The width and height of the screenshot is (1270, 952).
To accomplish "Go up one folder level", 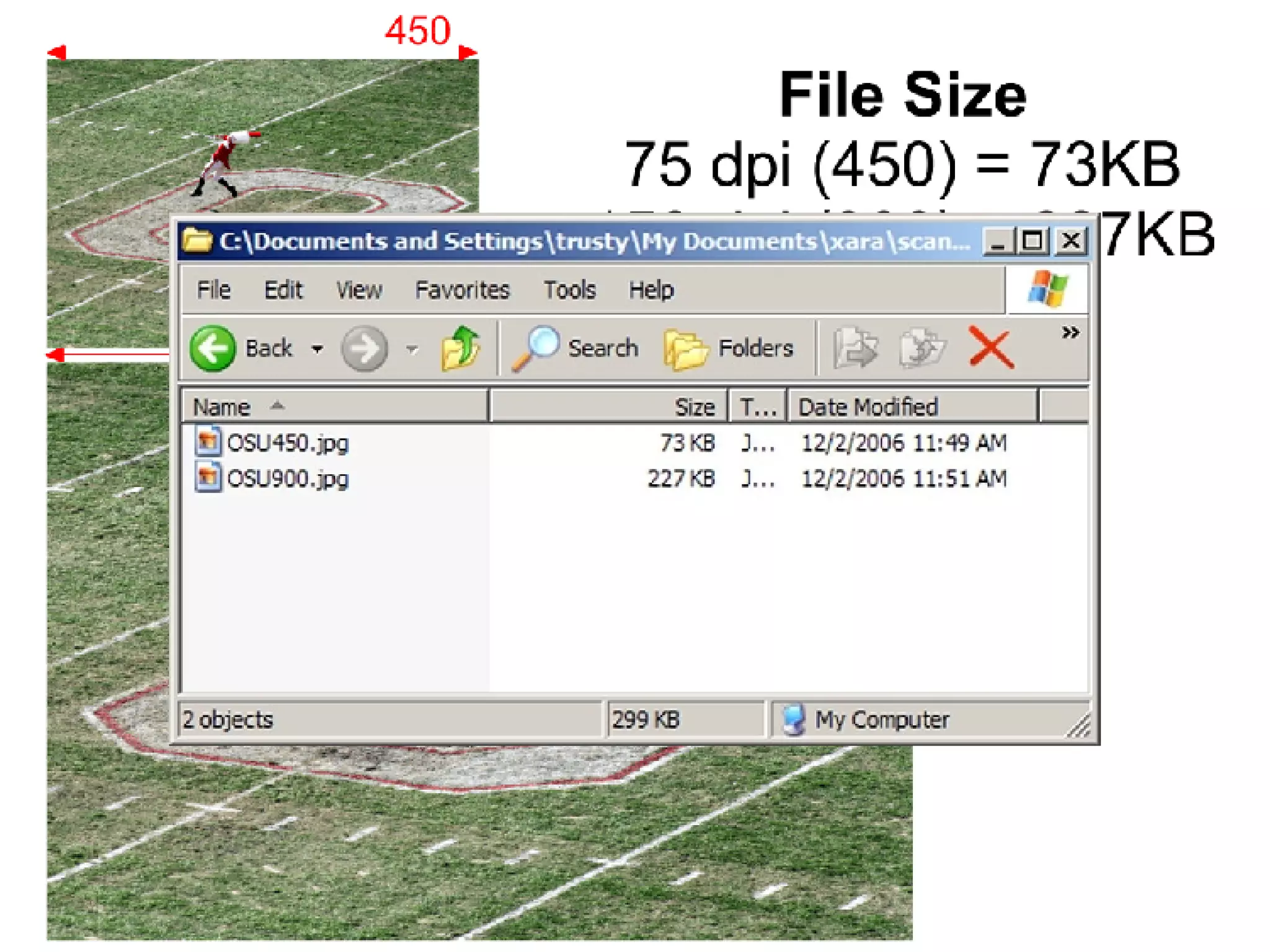I will coord(460,348).
